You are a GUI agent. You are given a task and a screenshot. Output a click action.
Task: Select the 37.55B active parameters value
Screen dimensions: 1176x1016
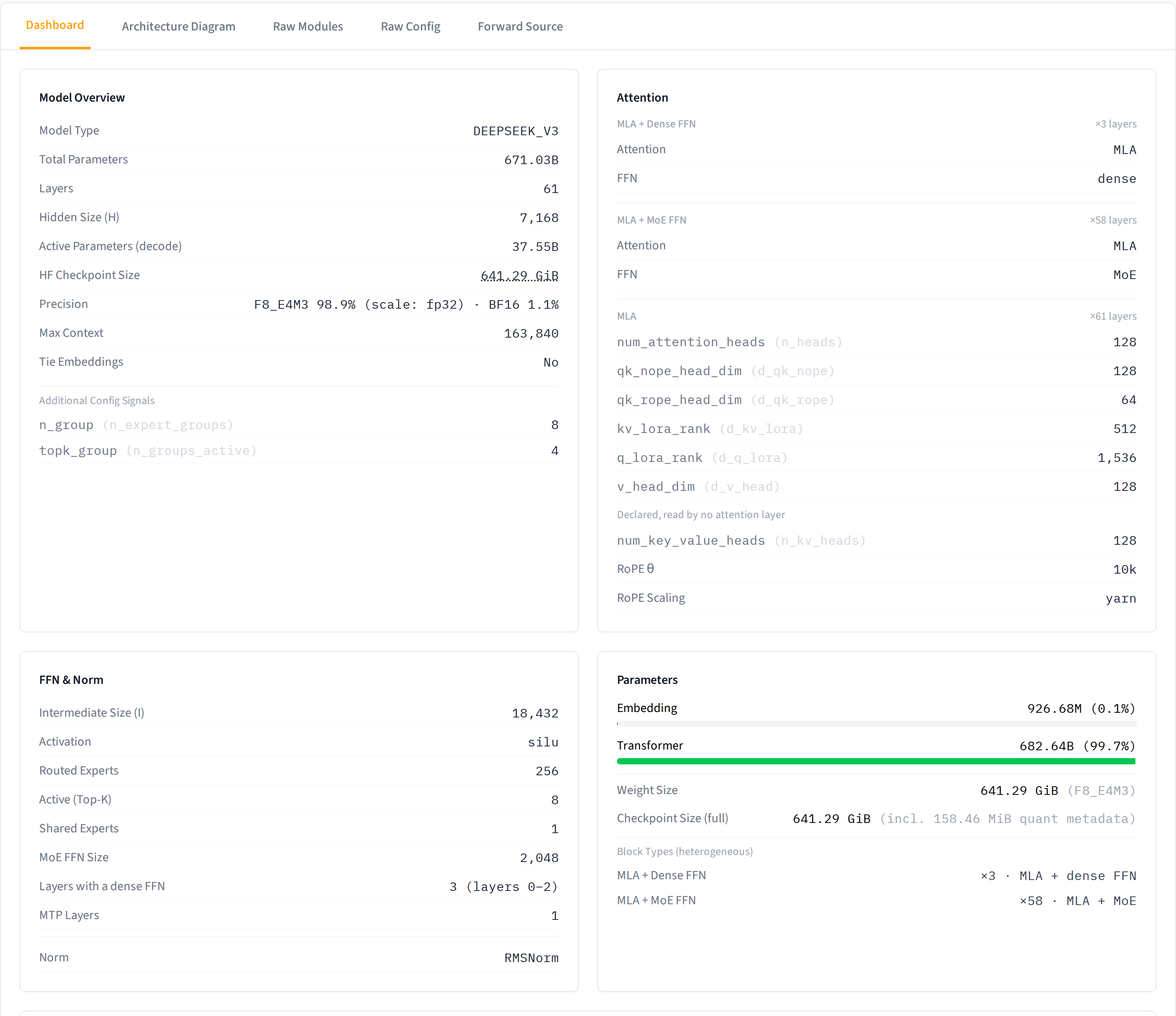tap(535, 247)
